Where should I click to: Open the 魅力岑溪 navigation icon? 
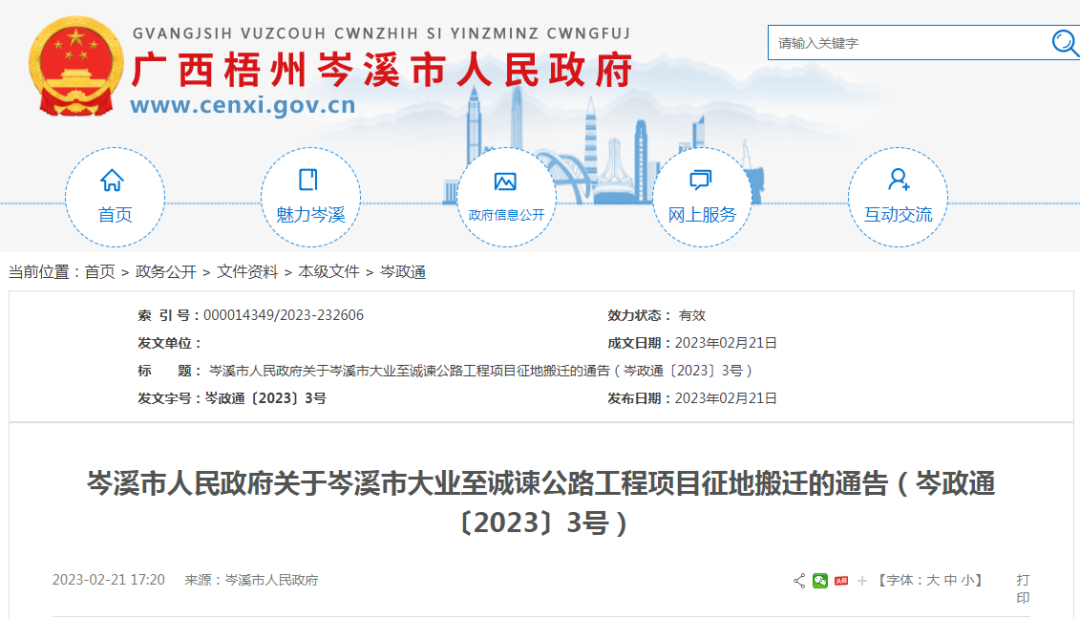point(309,181)
